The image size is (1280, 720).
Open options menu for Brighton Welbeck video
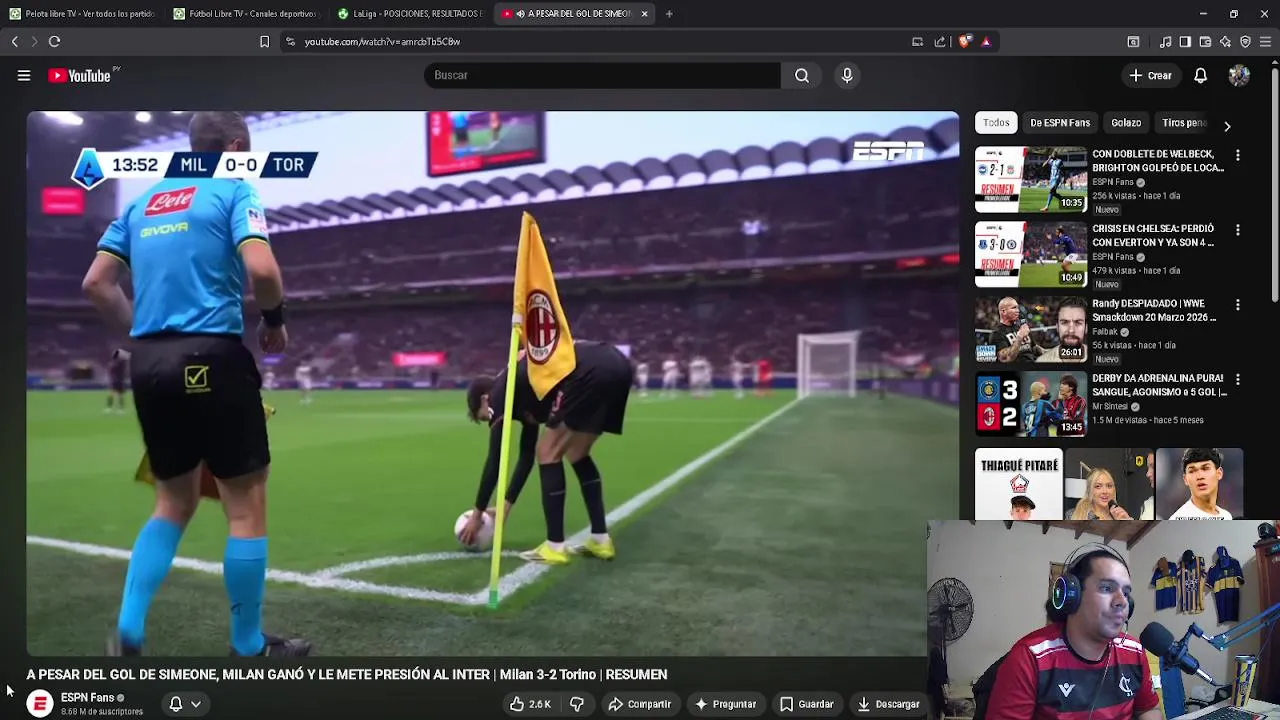(1237, 155)
